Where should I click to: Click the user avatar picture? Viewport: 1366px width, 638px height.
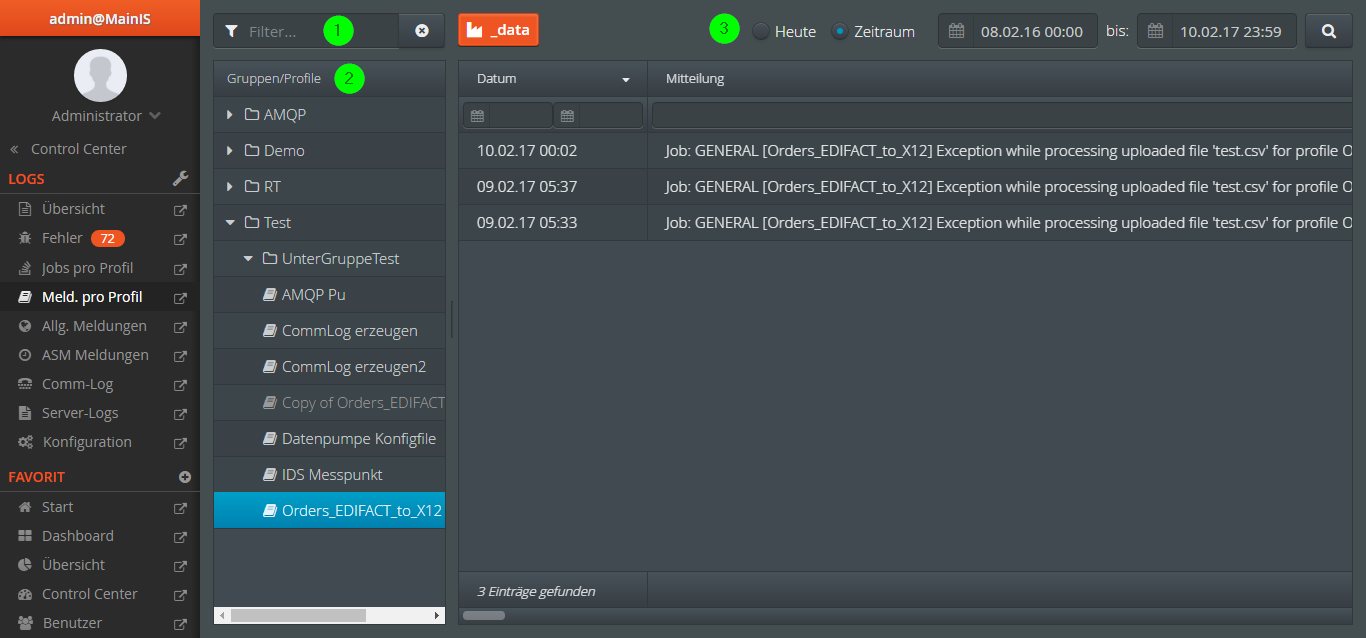click(x=100, y=76)
